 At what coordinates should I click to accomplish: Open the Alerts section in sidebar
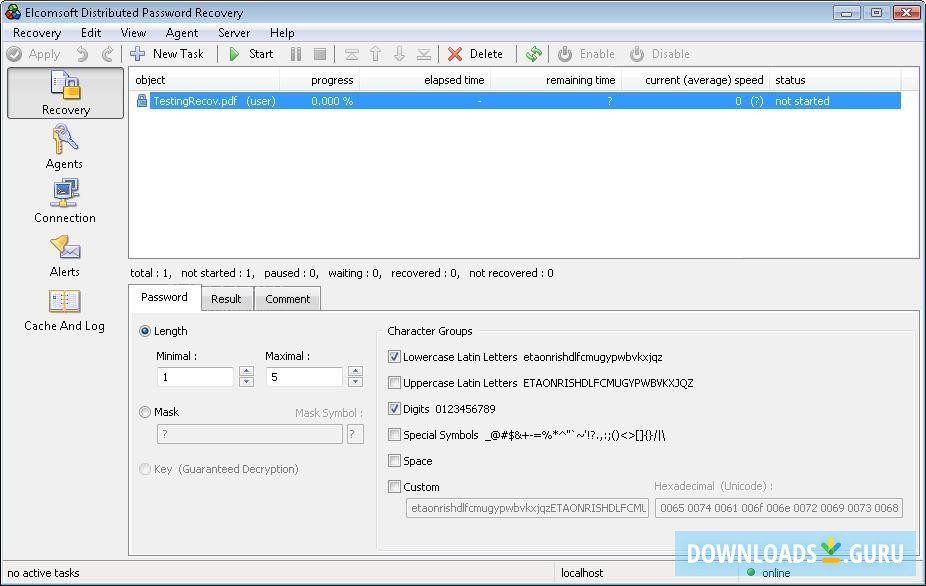pyautogui.click(x=64, y=256)
